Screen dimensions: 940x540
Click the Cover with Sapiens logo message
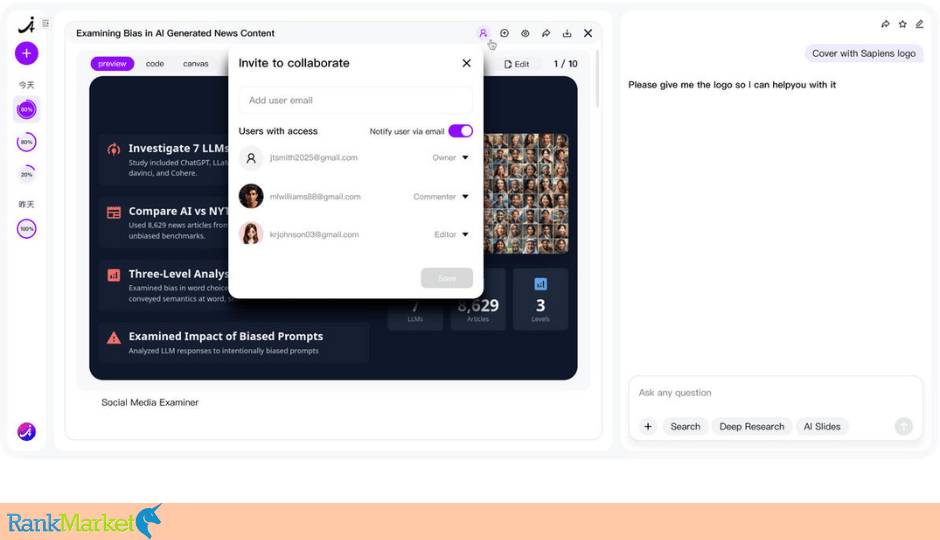(864, 53)
